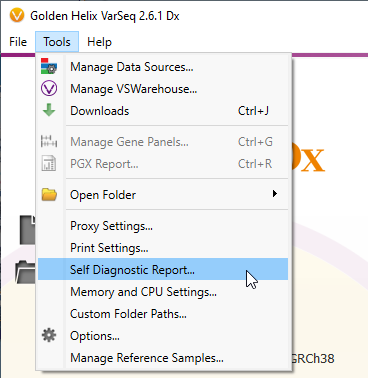This screenshot has height=378, width=368.
Task: Collapse the open Tools menu
Action: 57,42
